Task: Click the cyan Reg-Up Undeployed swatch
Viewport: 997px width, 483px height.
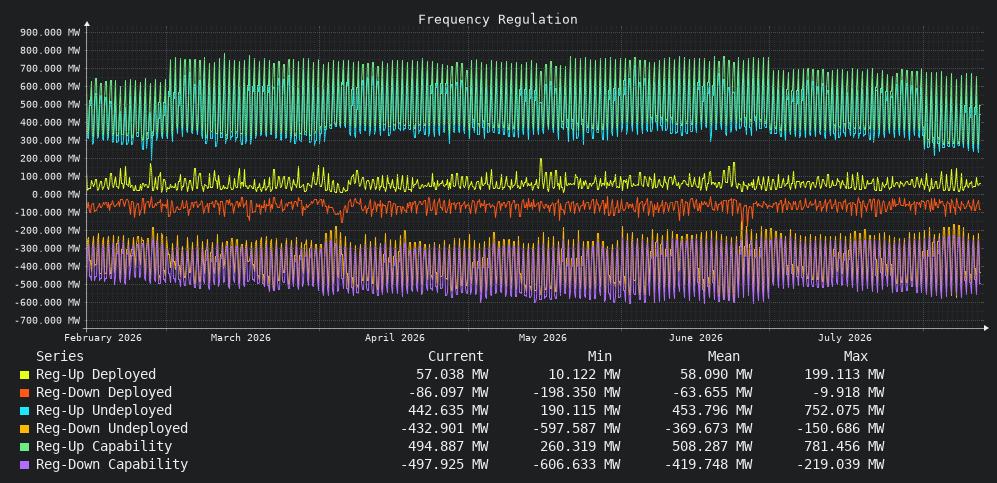Action: [x=24, y=411]
